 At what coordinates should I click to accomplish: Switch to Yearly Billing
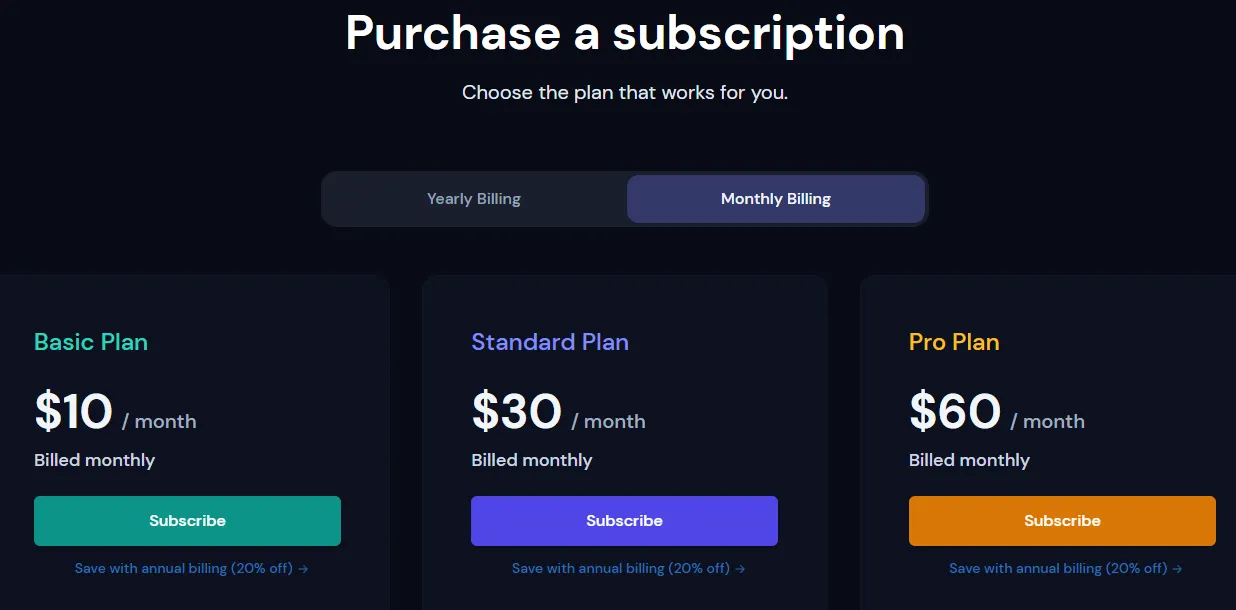pos(474,199)
